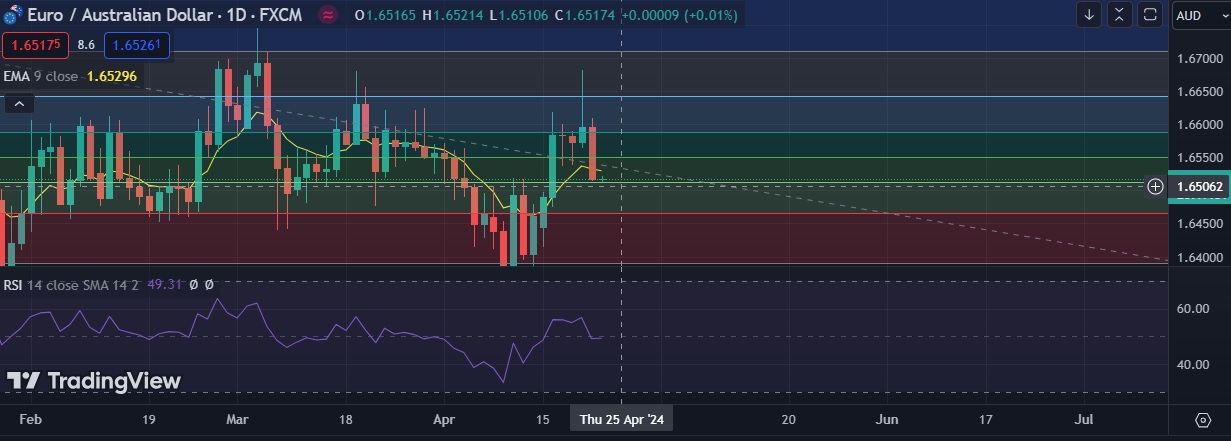Click the low price L1.65106
The image size is (1231, 441).
click(519, 16)
